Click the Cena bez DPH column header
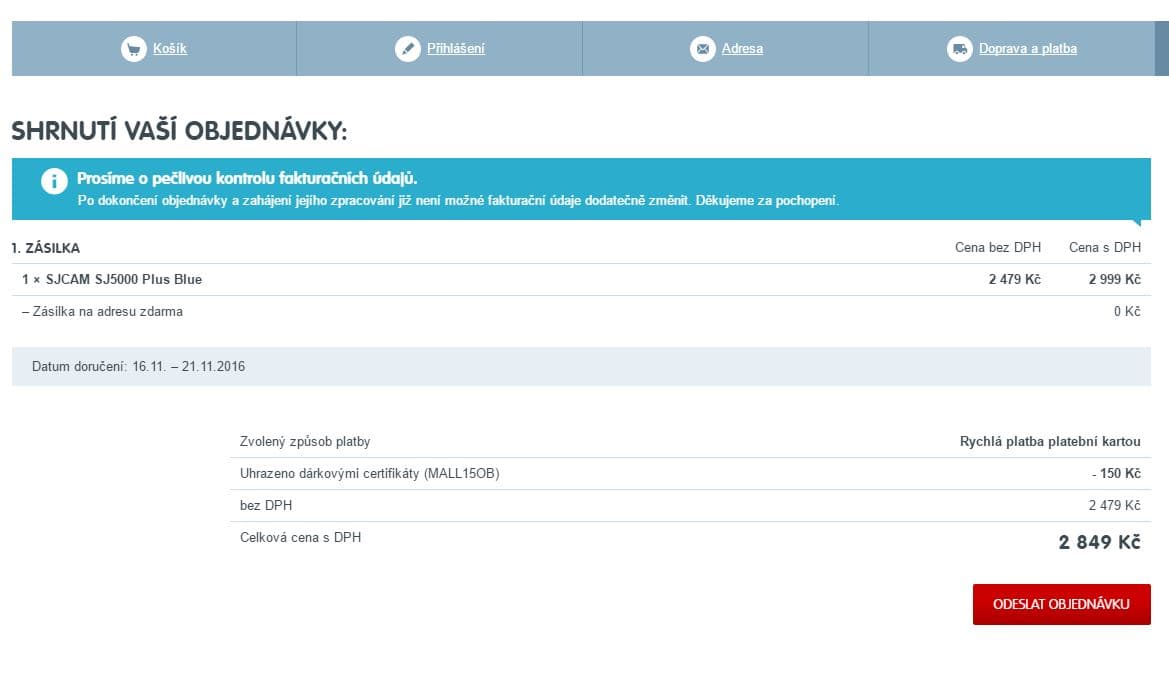 [998, 248]
